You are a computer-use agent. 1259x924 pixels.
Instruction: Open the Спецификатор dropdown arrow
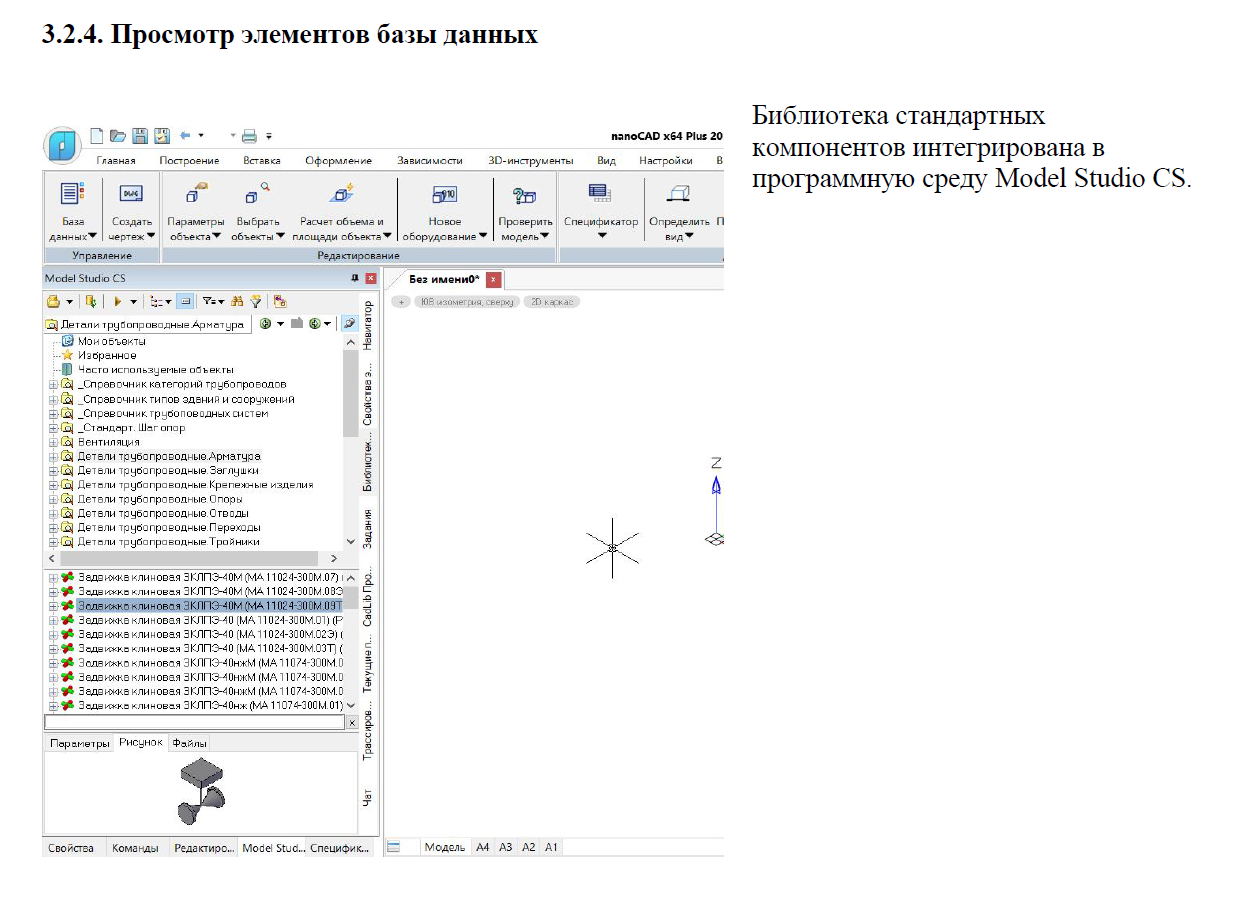(602, 236)
